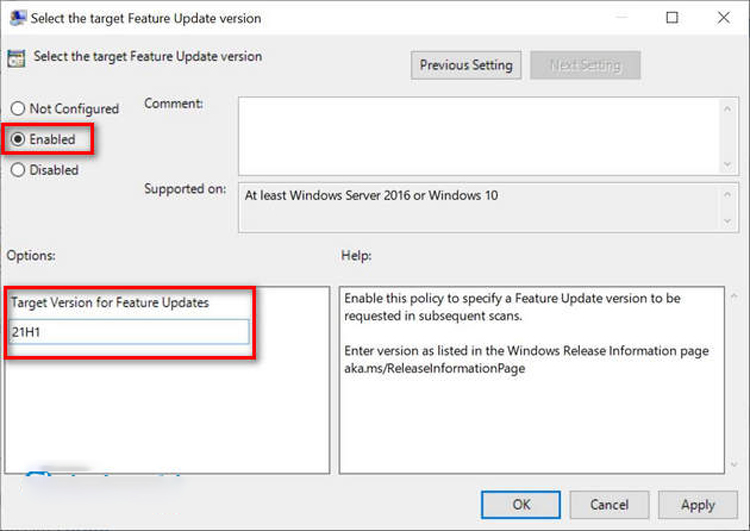This screenshot has height=531, width=750.
Task: Open the Previous Setting
Action: pos(466,65)
